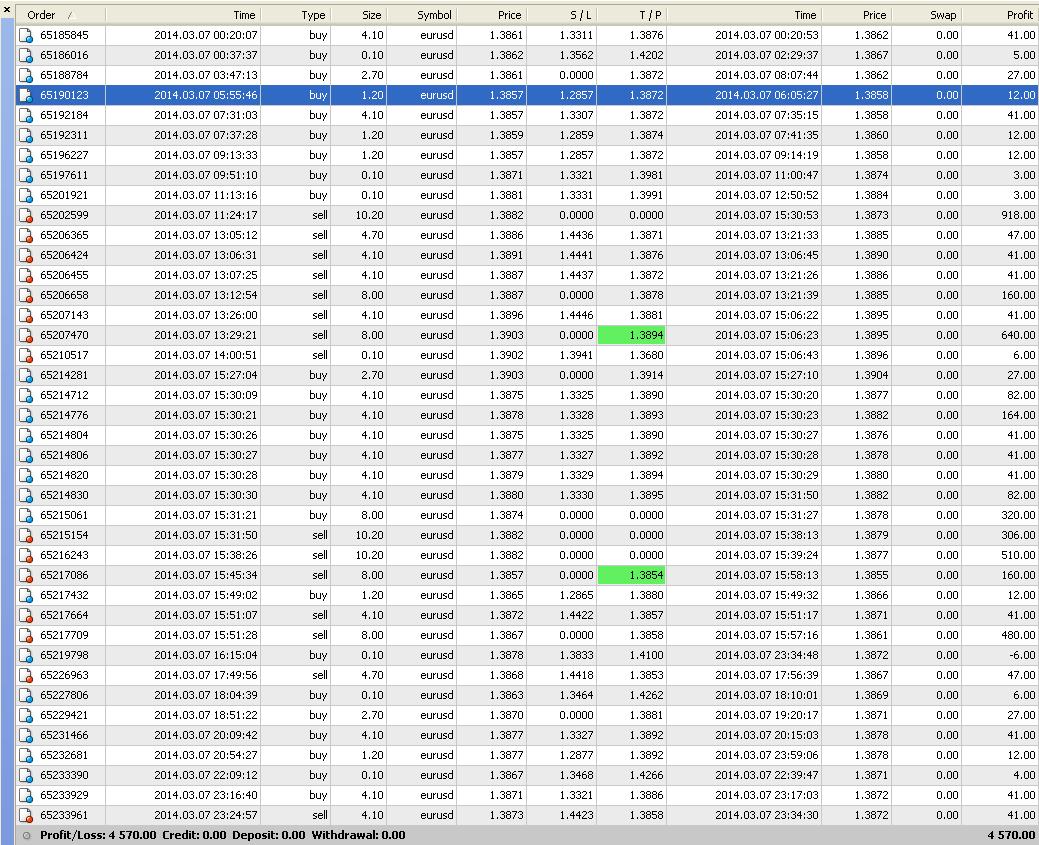Click the order icon of highlighted order 65190123

point(26,95)
